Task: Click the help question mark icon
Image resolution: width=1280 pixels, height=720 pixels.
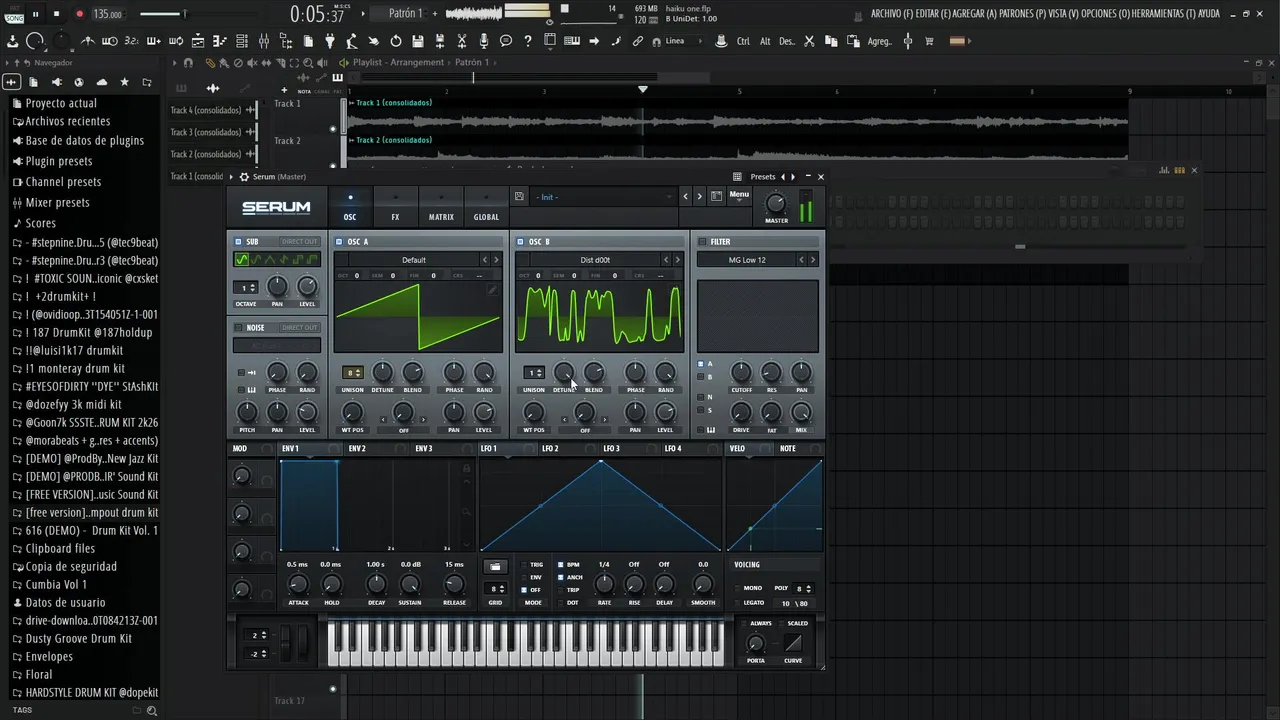Action: point(528,41)
